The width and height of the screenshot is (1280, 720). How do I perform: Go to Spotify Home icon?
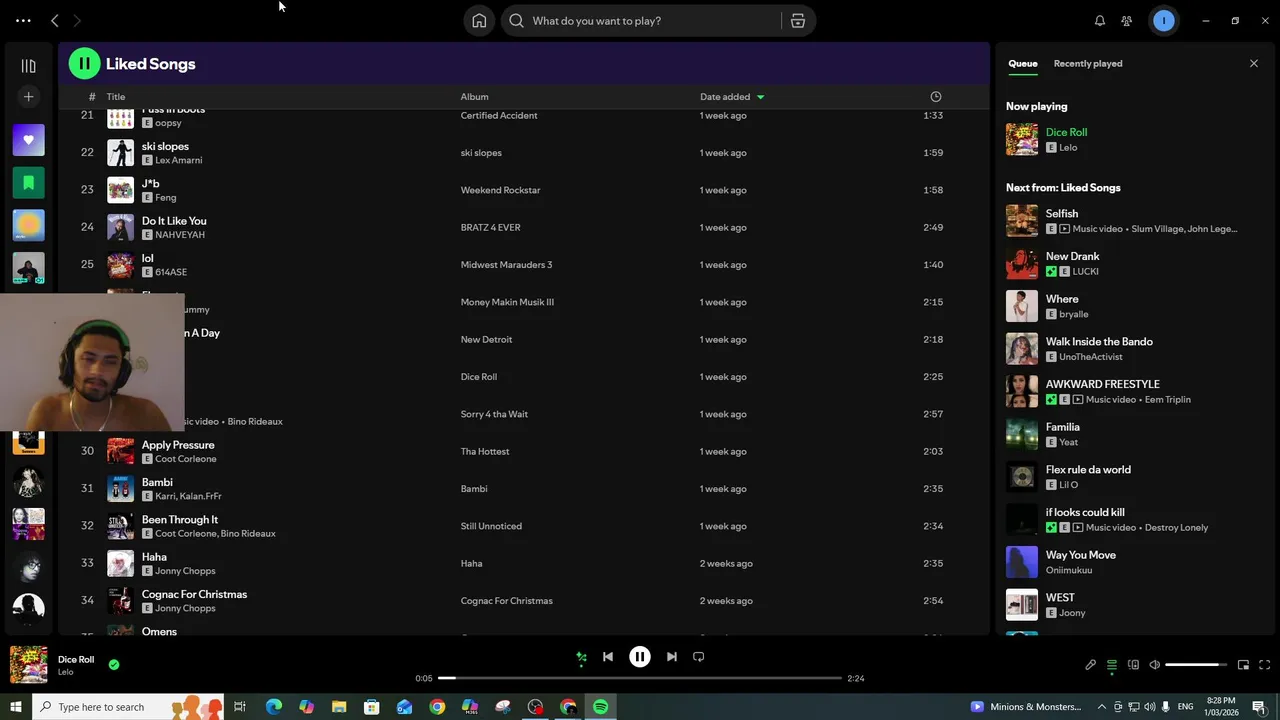pos(479,20)
